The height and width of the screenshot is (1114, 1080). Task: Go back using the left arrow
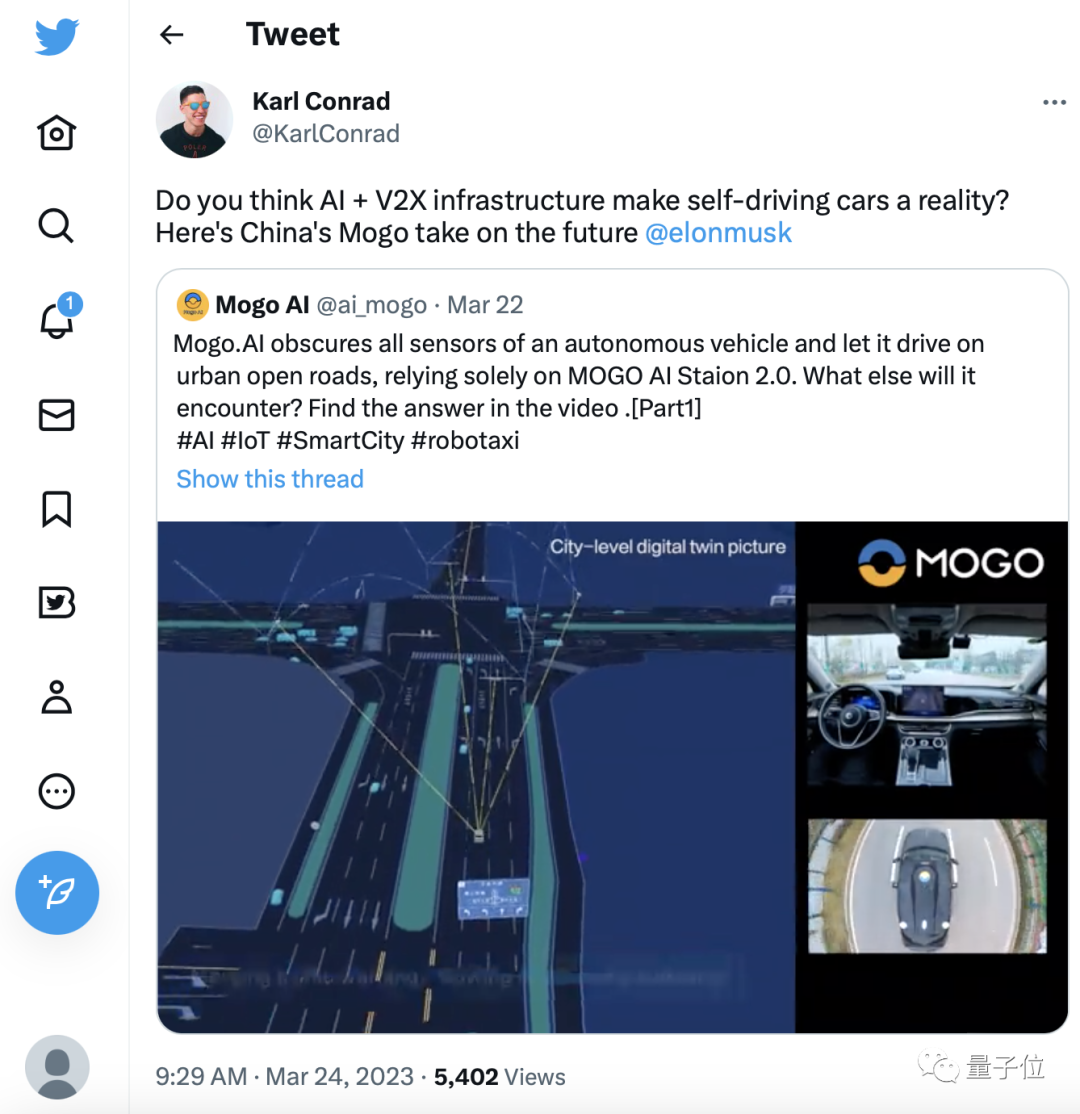tap(171, 34)
